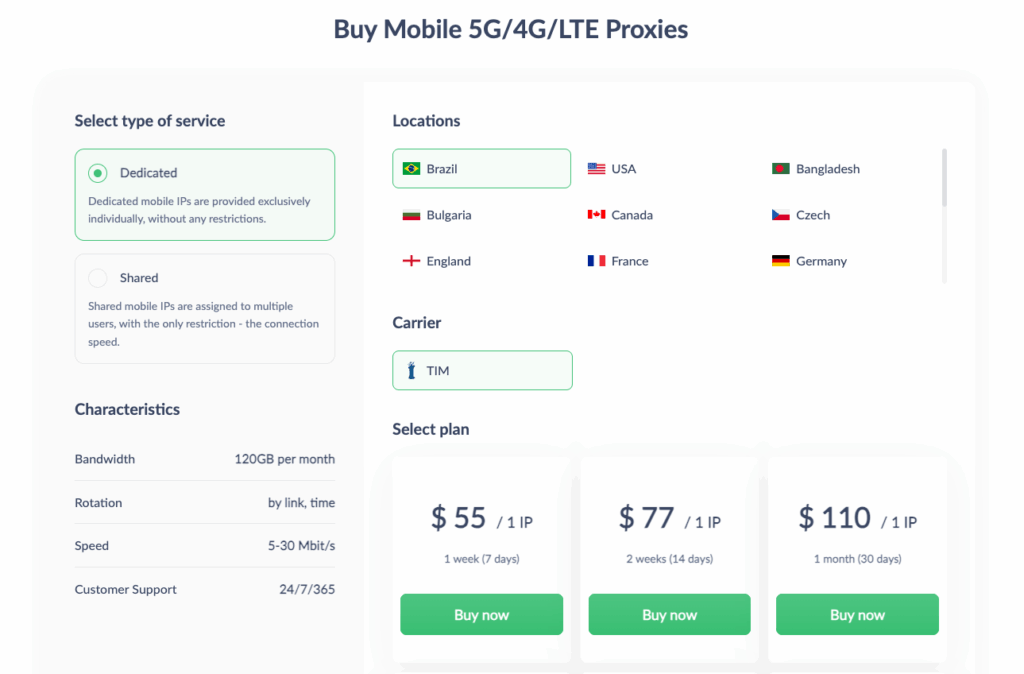Click the locations list scrollbar

point(944,178)
